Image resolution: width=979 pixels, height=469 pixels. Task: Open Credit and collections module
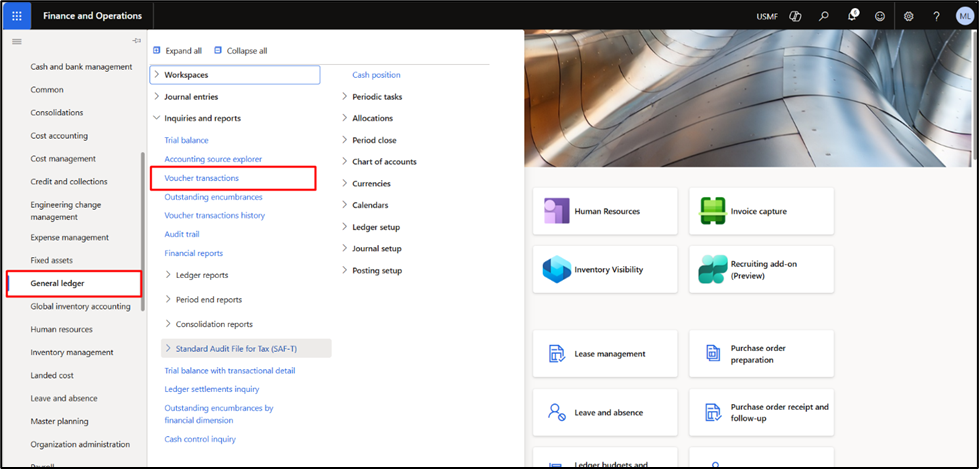click(x=69, y=182)
